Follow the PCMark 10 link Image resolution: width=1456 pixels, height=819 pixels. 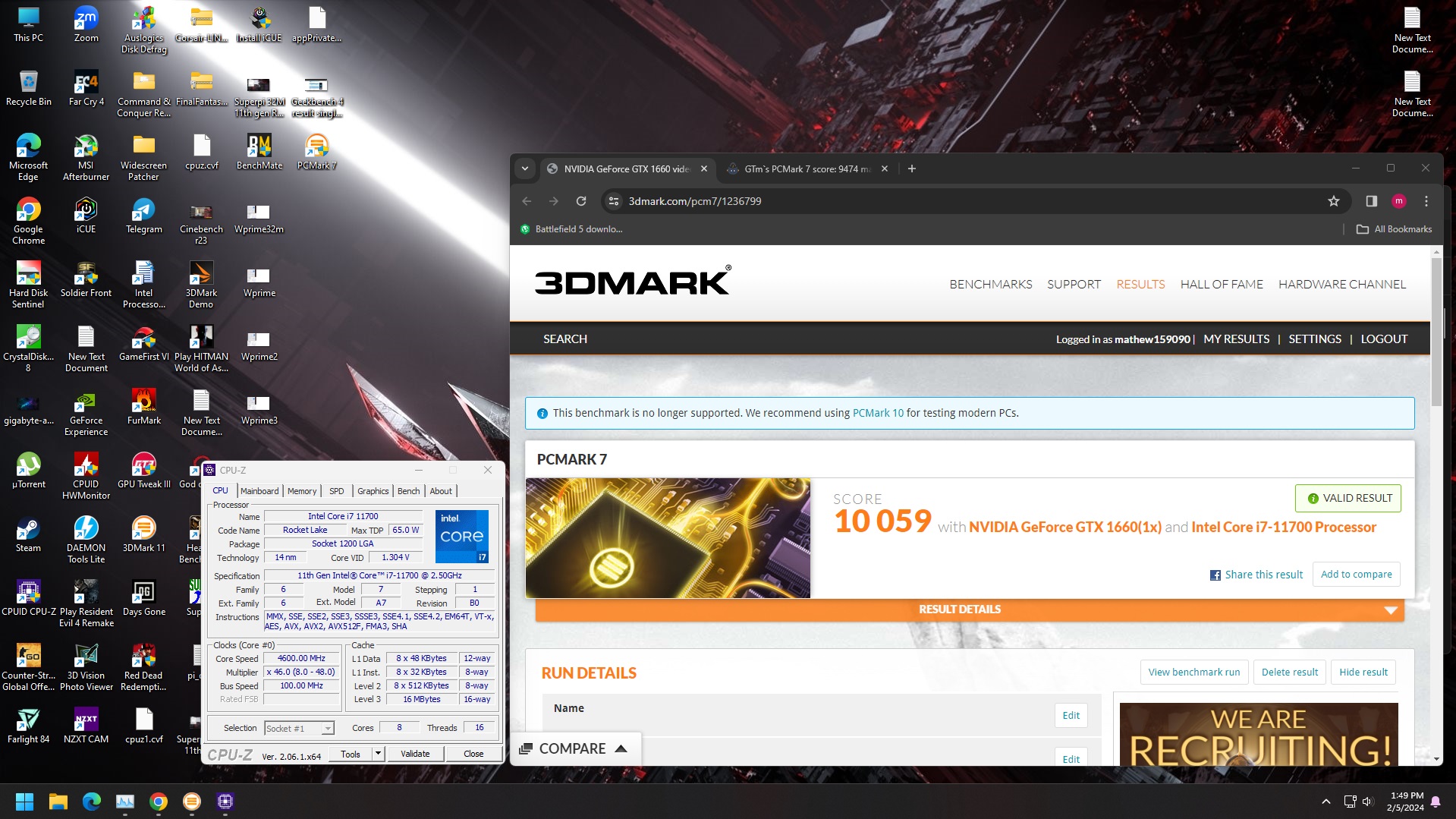(x=878, y=413)
